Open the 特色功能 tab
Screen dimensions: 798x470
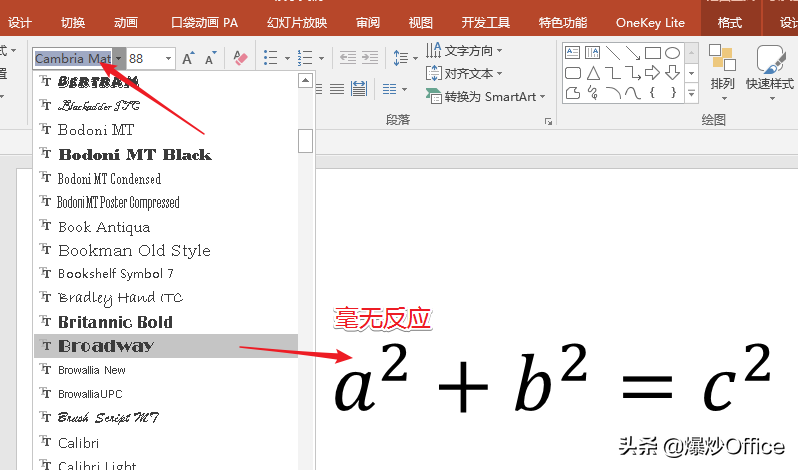pyautogui.click(x=563, y=23)
